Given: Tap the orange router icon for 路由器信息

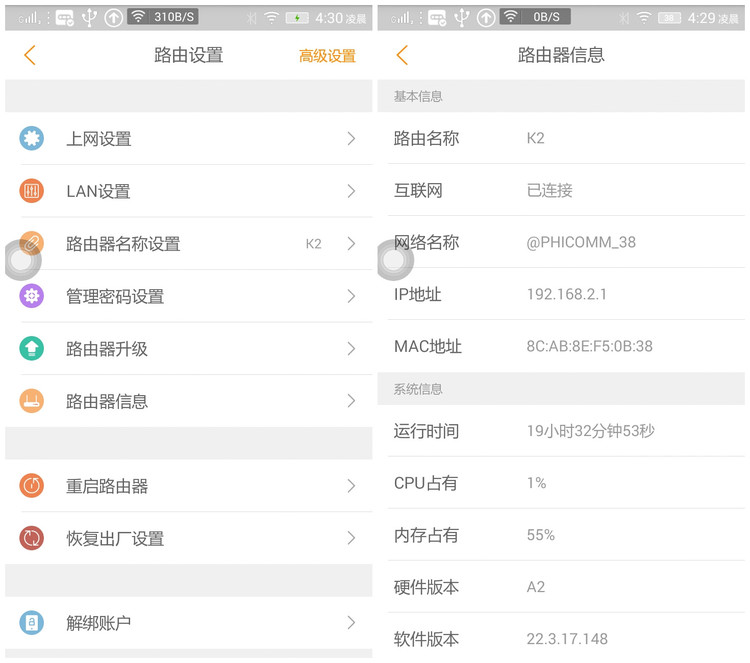Looking at the screenshot, I should coord(32,401).
